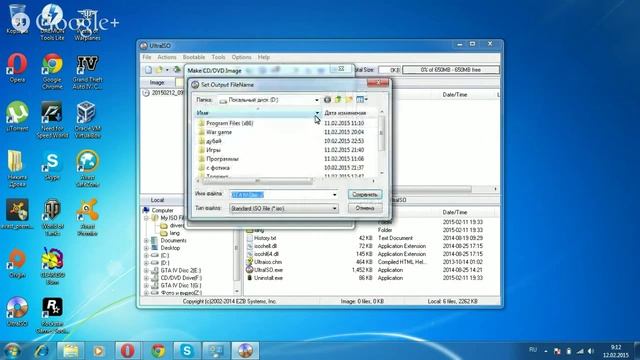Image resolution: width=640 pixels, height=360 pixels.
Task: Select the Origin desktop icon
Action: (17, 263)
